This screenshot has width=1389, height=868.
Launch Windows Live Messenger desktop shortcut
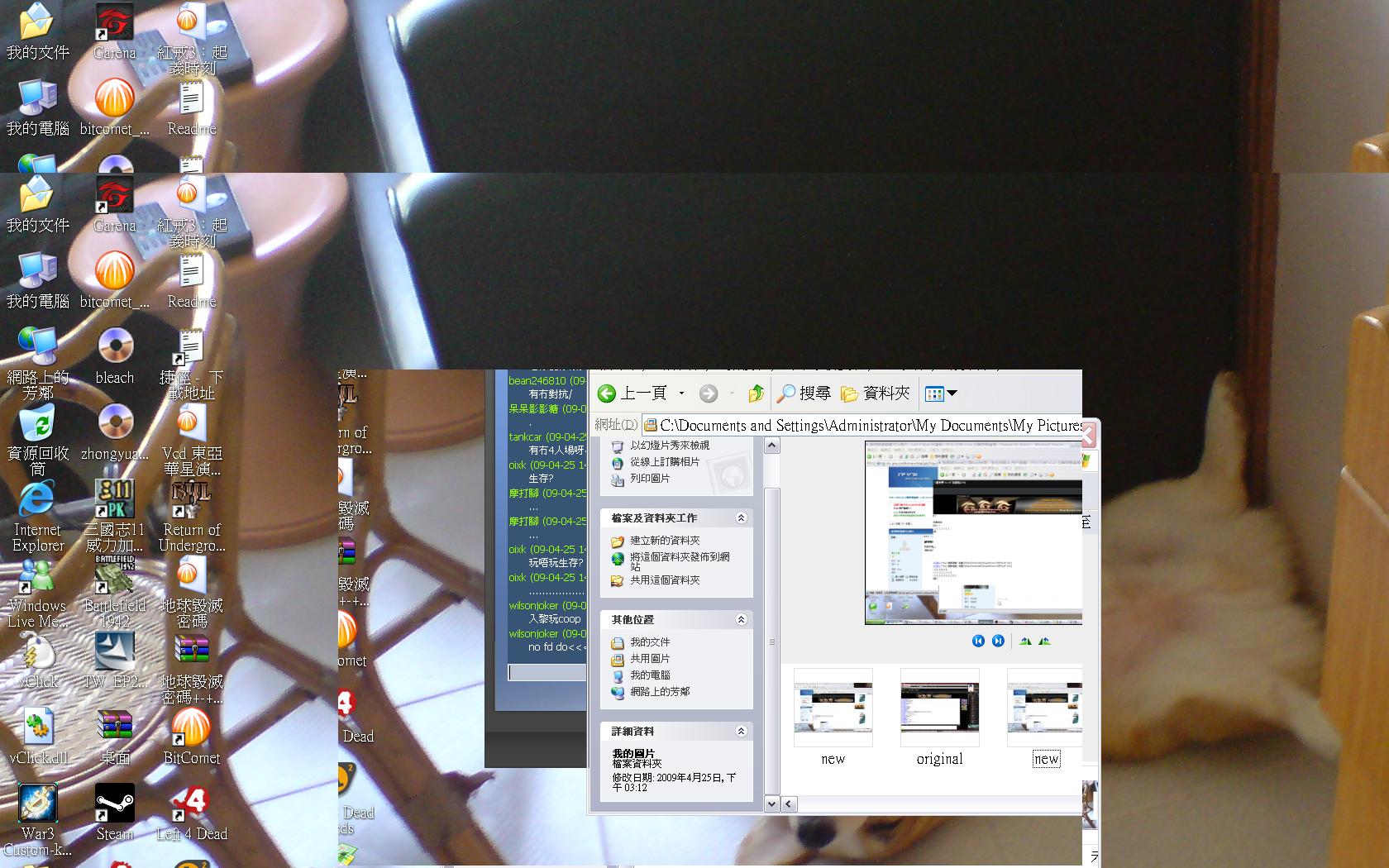point(37,591)
